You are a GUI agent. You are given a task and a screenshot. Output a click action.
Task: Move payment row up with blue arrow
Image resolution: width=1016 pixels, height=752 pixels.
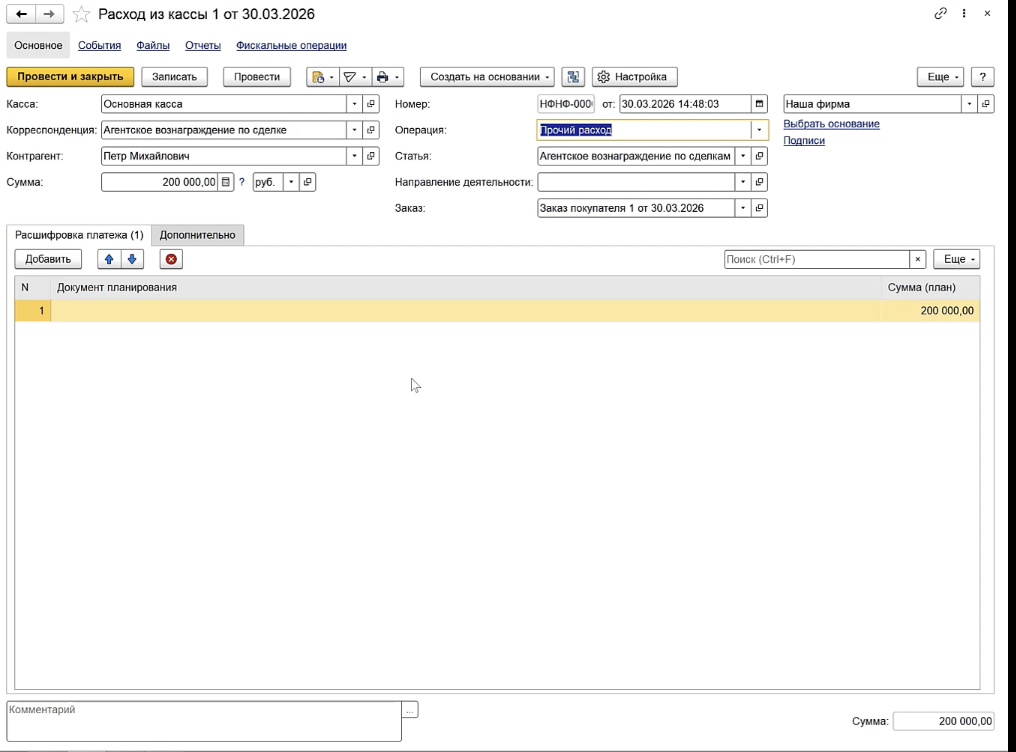109,259
